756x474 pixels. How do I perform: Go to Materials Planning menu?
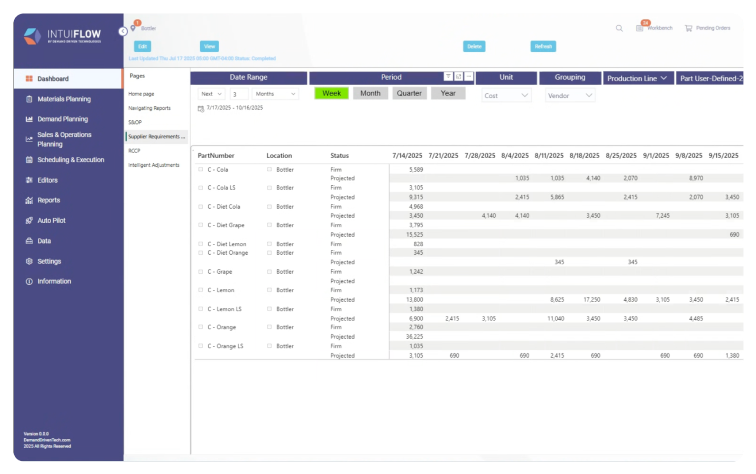click(64, 99)
